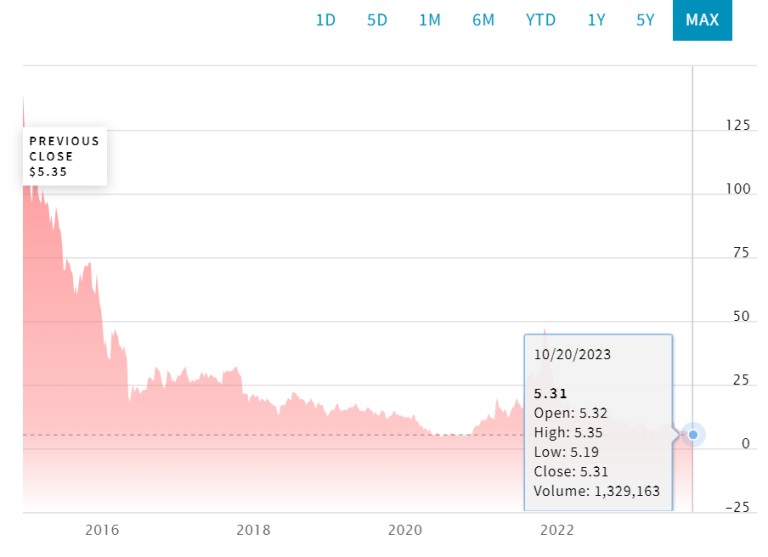Click the 10/20/2023 date in tooltip
This screenshot has height=557, width=768.
tap(572, 354)
